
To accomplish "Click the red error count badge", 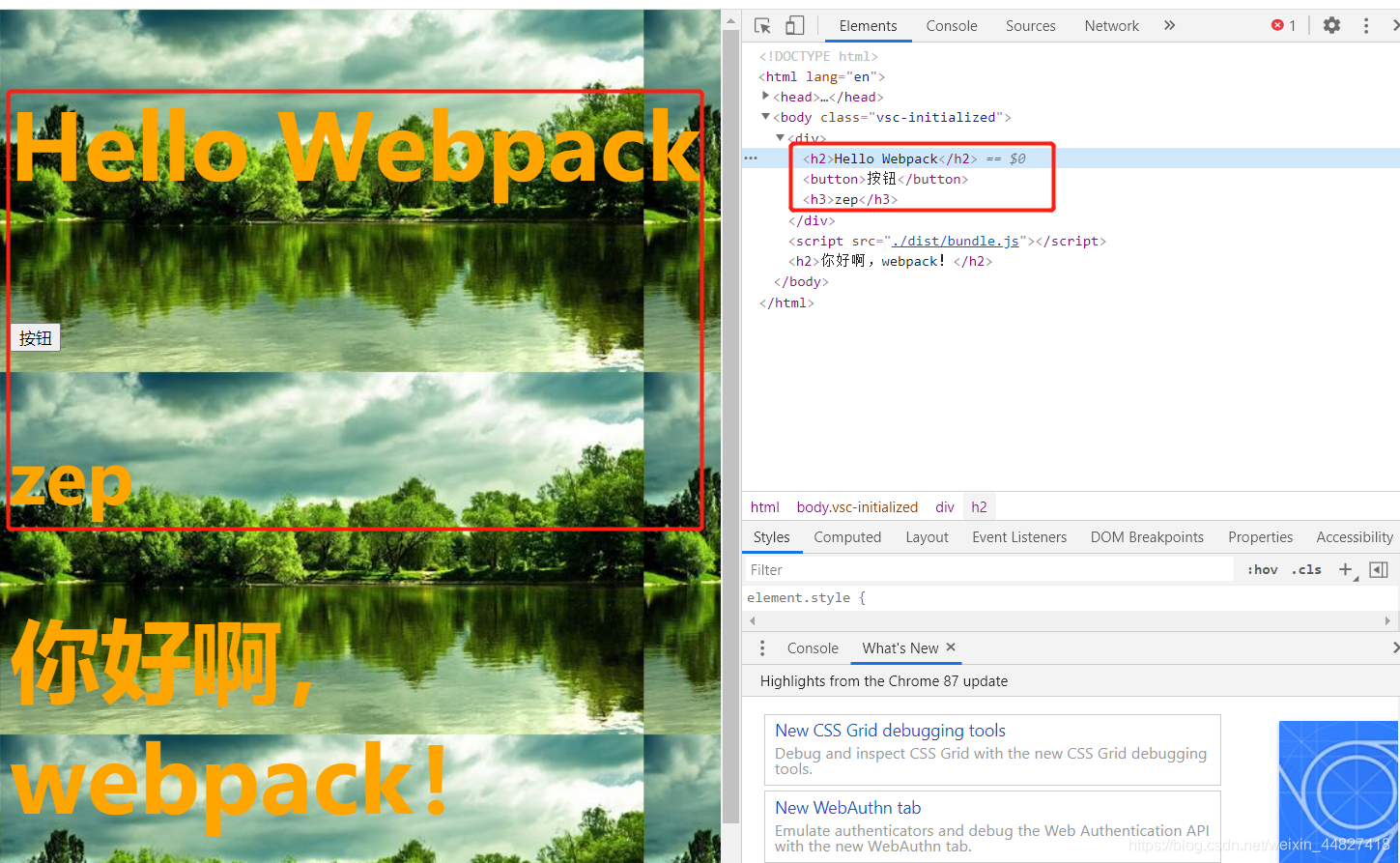I will (1283, 26).
